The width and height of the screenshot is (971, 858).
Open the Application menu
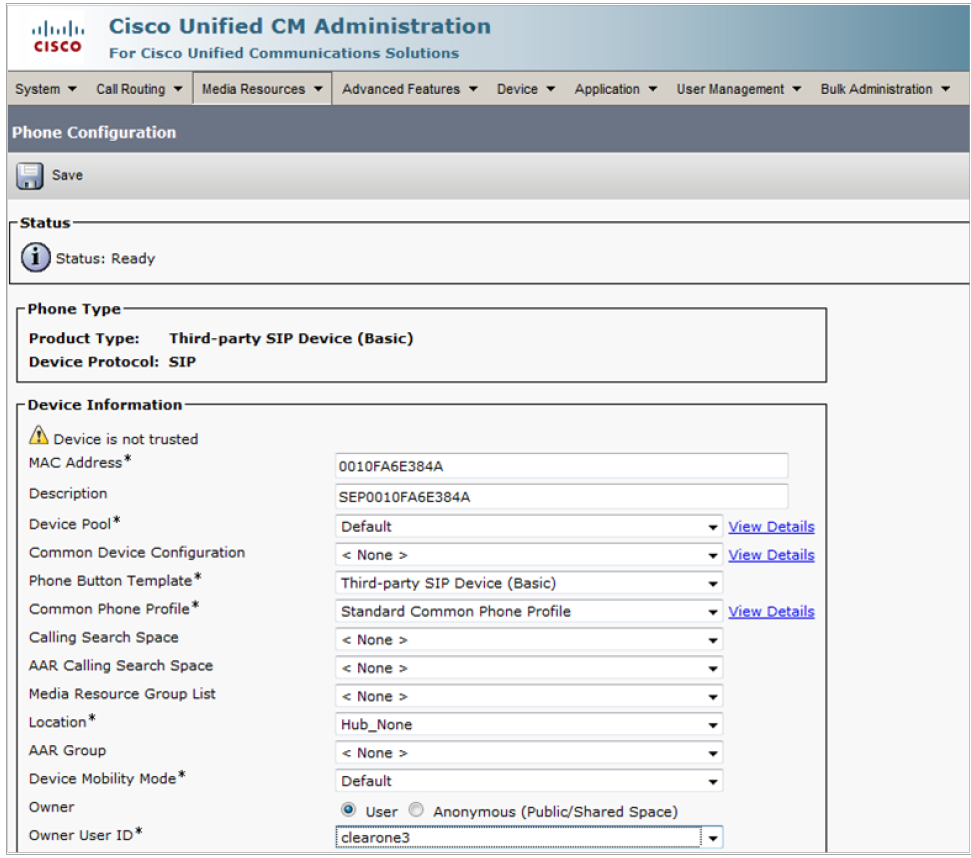(x=616, y=89)
